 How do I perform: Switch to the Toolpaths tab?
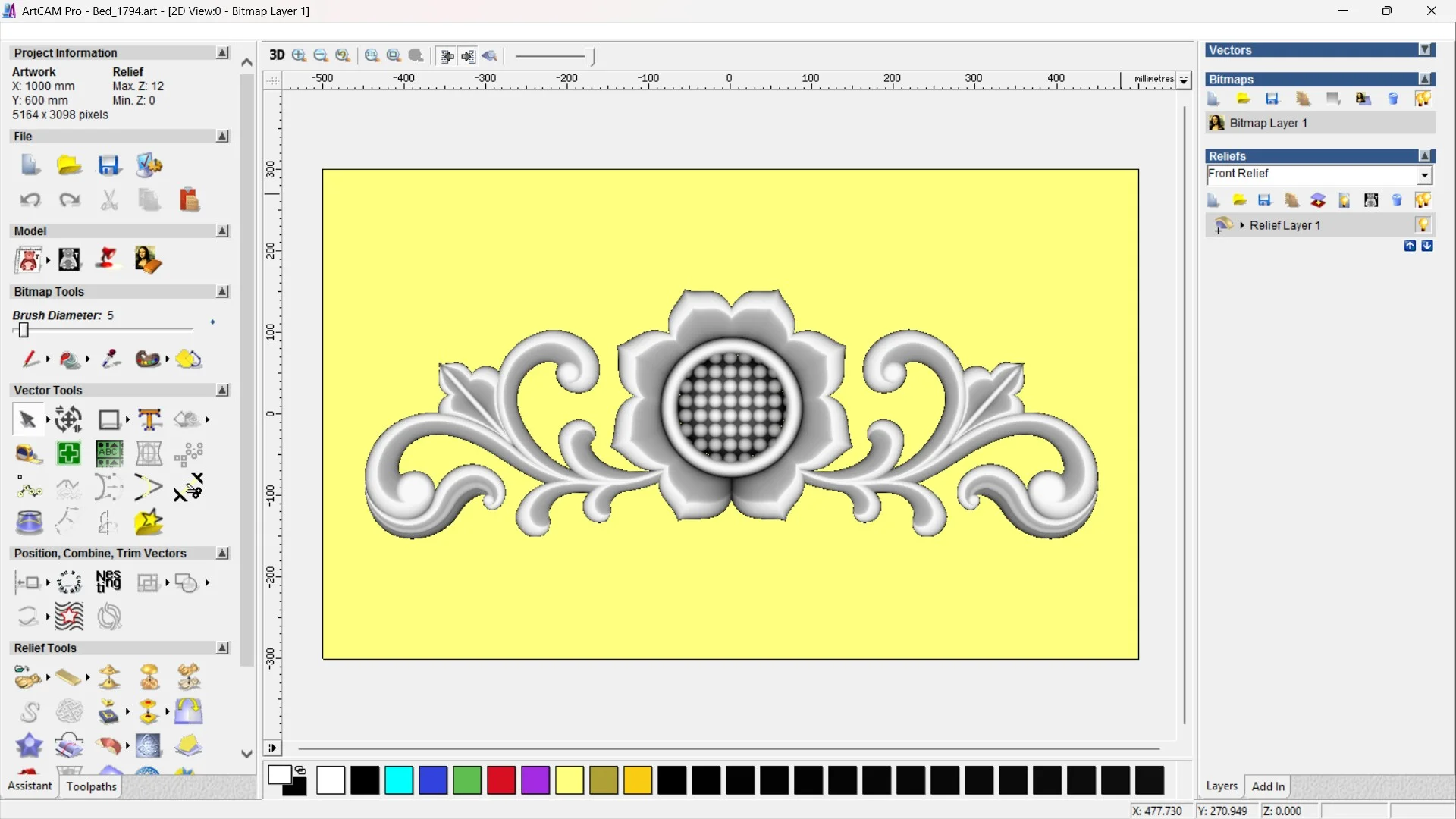click(91, 786)
